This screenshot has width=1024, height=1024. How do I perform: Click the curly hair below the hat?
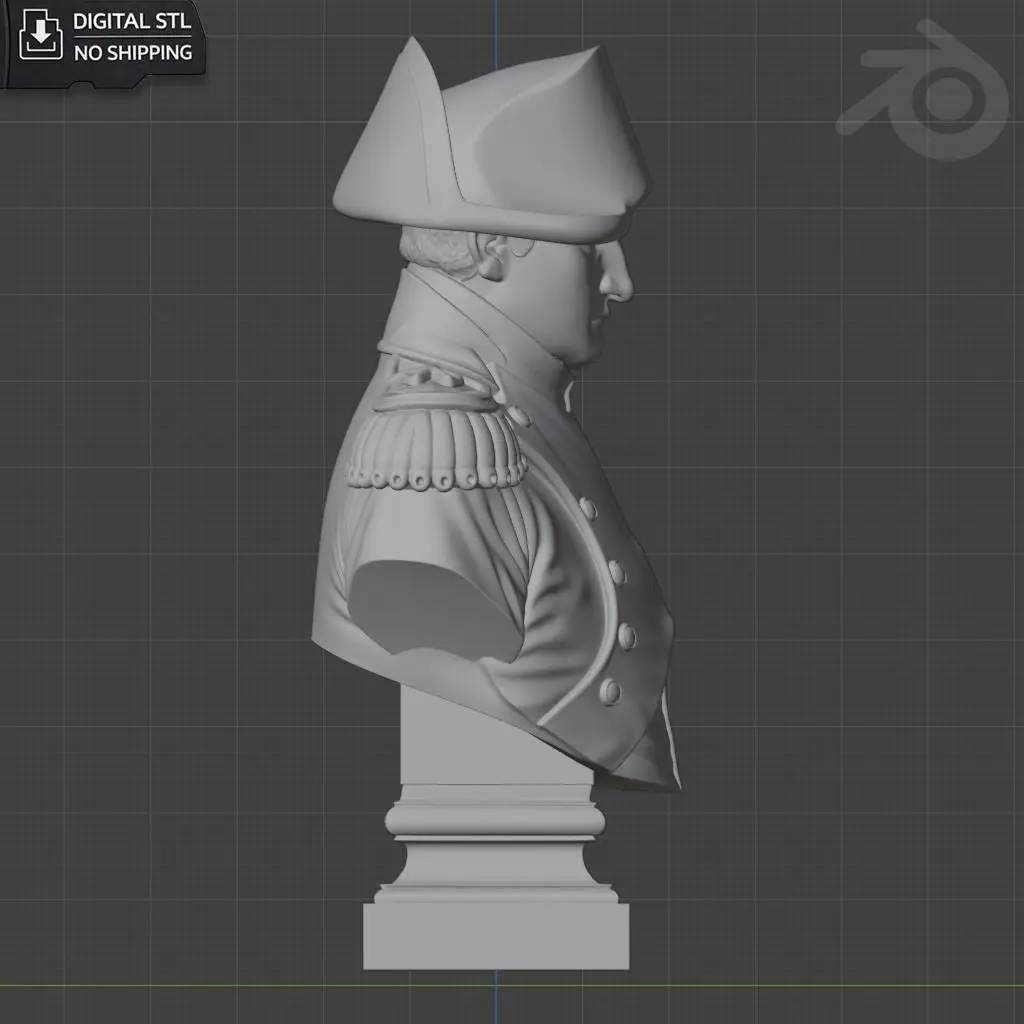pyautogui.click(x=436, y=251)
